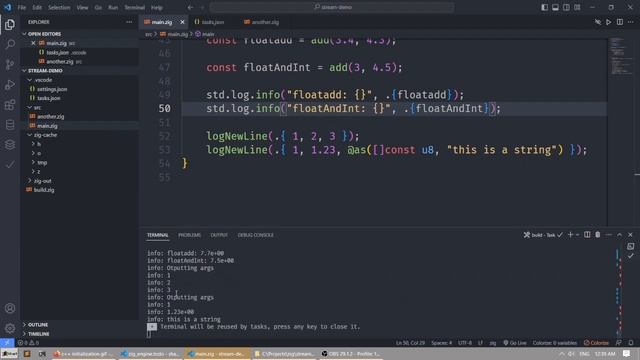Screen dimensions: 640x360
Task: Open the launch profile dropdown next to the plus
Action: point(577,235)
